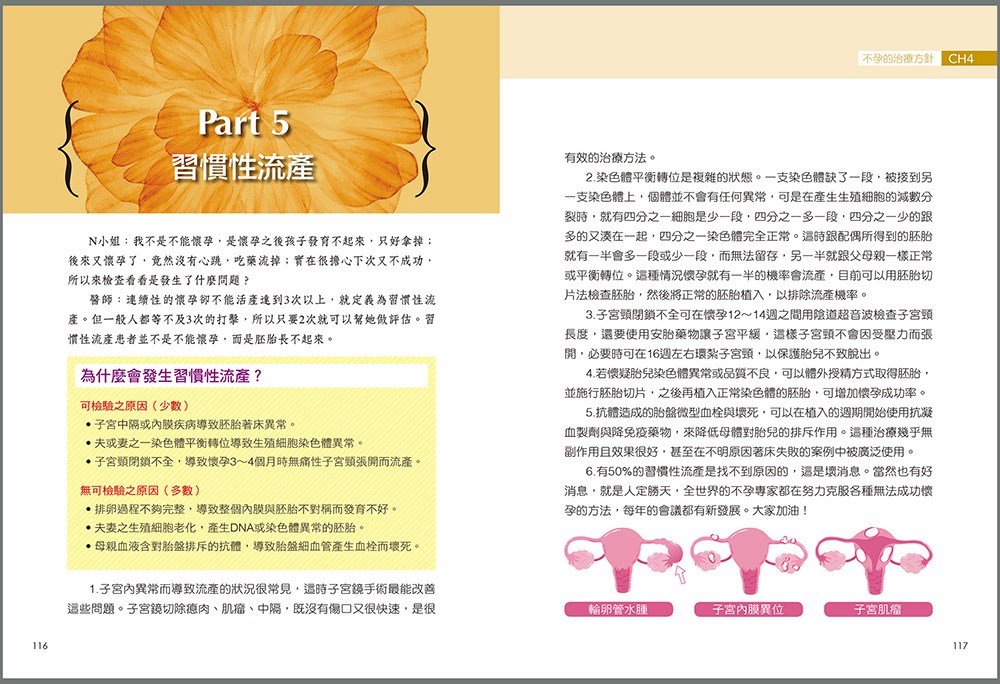The width and height of the screenshot is (1000, 684).
Task: Click the 輸卵管水腫 uterus illustration
Action: (x=622, y=559)
